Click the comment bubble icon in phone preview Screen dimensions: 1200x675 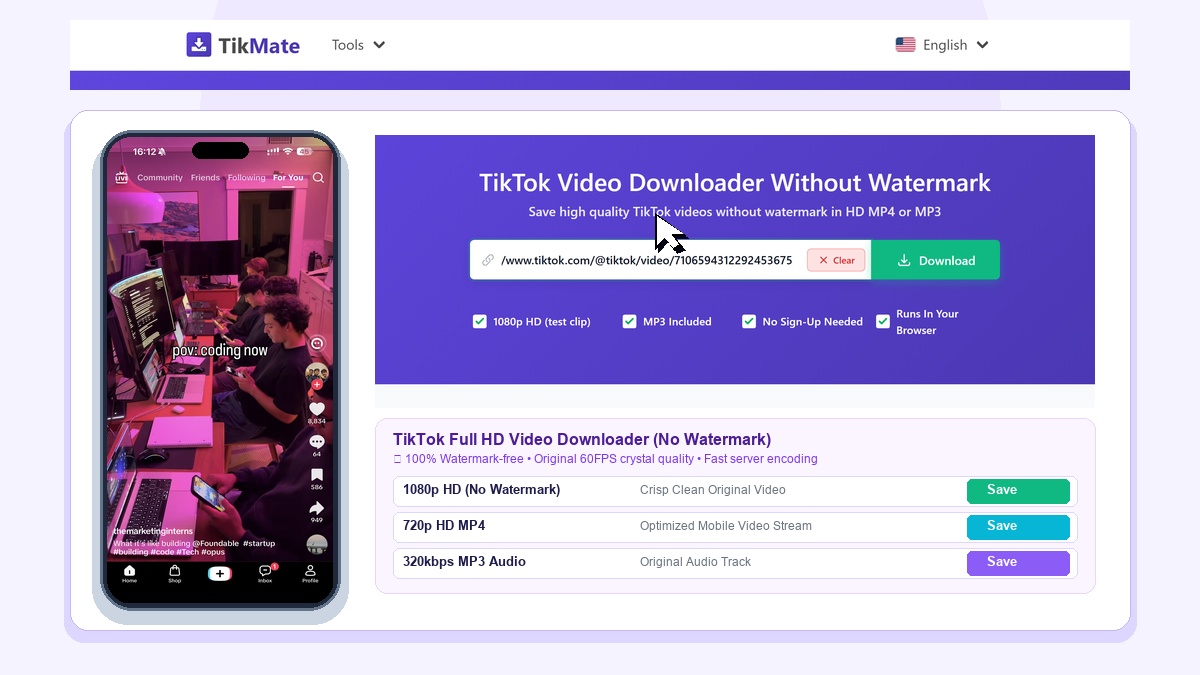tap(317, 442)
